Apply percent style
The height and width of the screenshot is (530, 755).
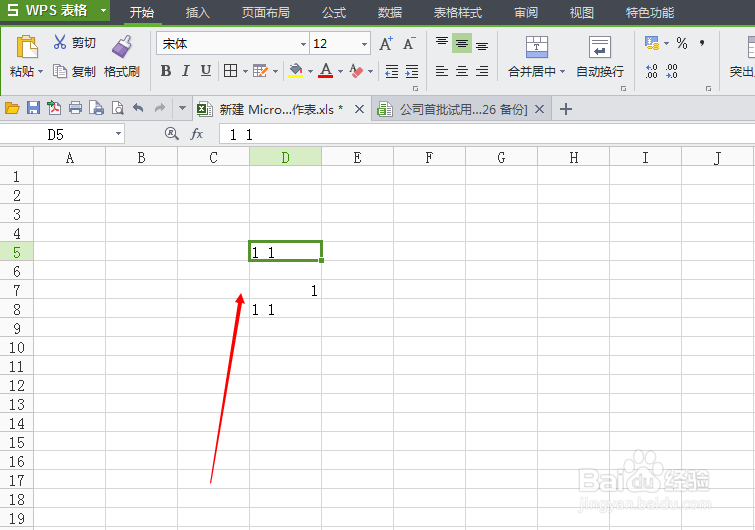682,43
